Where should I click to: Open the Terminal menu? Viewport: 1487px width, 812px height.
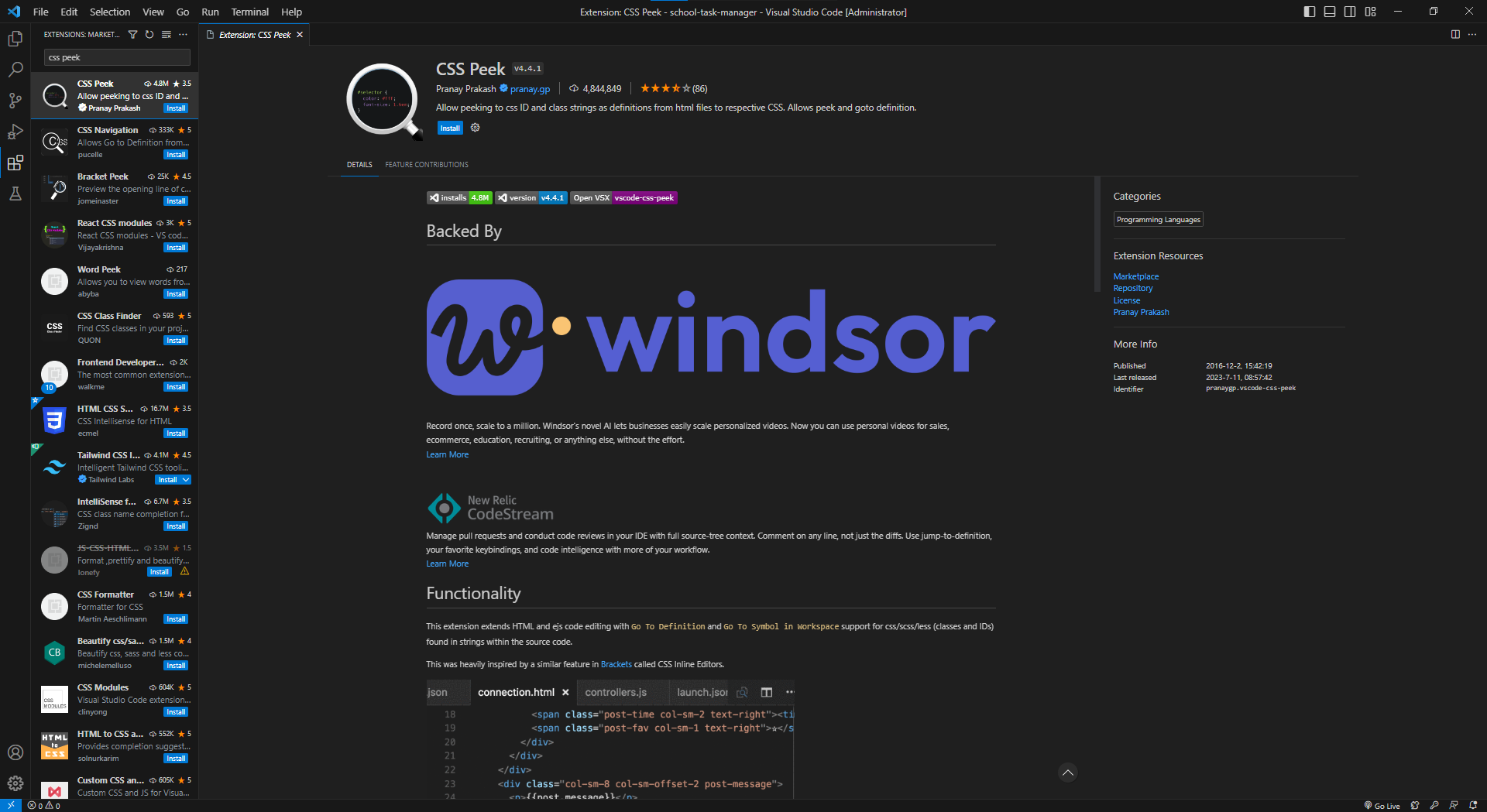click(249, 12)
